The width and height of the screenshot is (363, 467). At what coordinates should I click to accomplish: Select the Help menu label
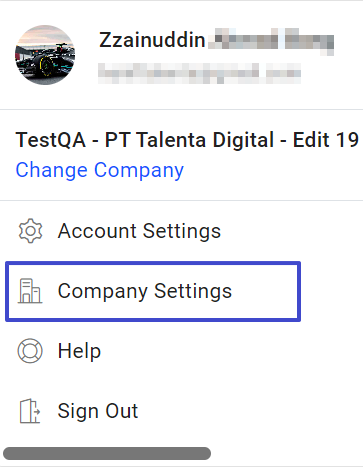(x=79, y=351)
